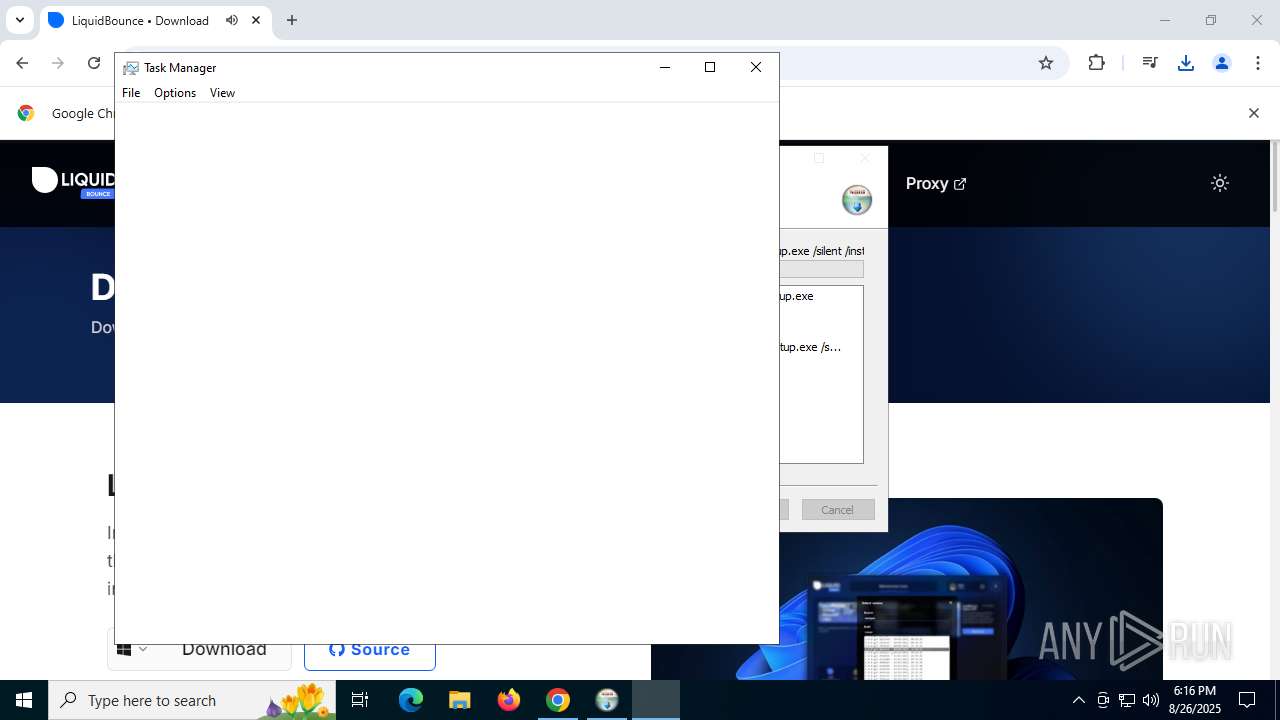The width and height of the screenshot is (1280, 720).
Task: Open the clock showing 6:16 PM
Action: click(x=1195, y=700)
